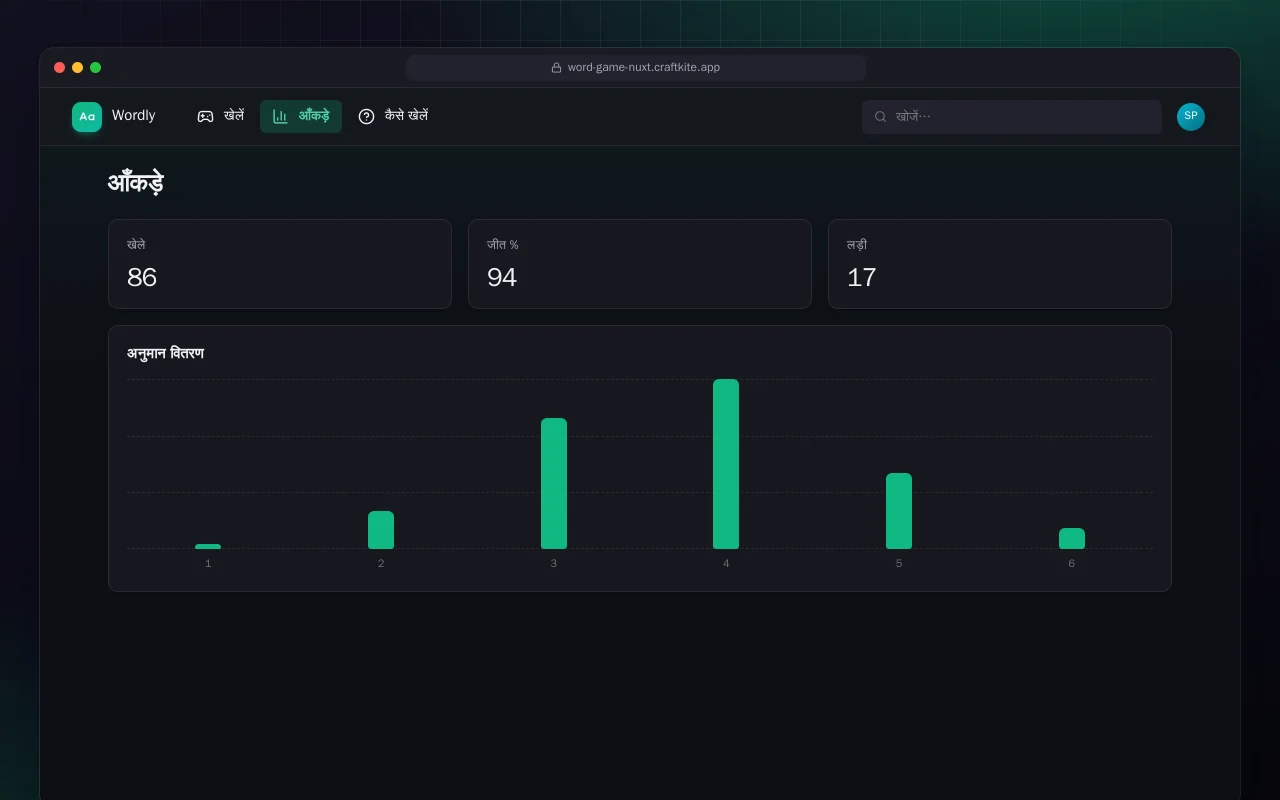
Task: Open the खेलें navigation tab
Action: (x=220, y=116)
